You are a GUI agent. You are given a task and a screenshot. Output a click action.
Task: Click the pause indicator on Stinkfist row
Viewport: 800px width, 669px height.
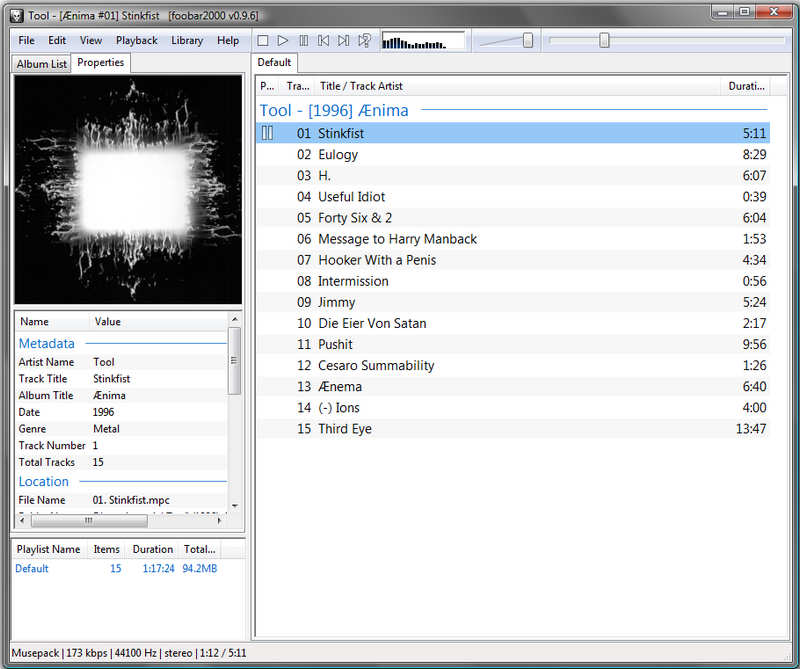click(267, 133)
